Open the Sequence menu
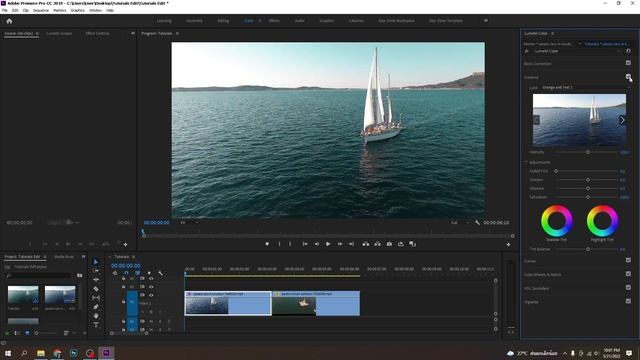The image size is (640, 360). [40, 10]
